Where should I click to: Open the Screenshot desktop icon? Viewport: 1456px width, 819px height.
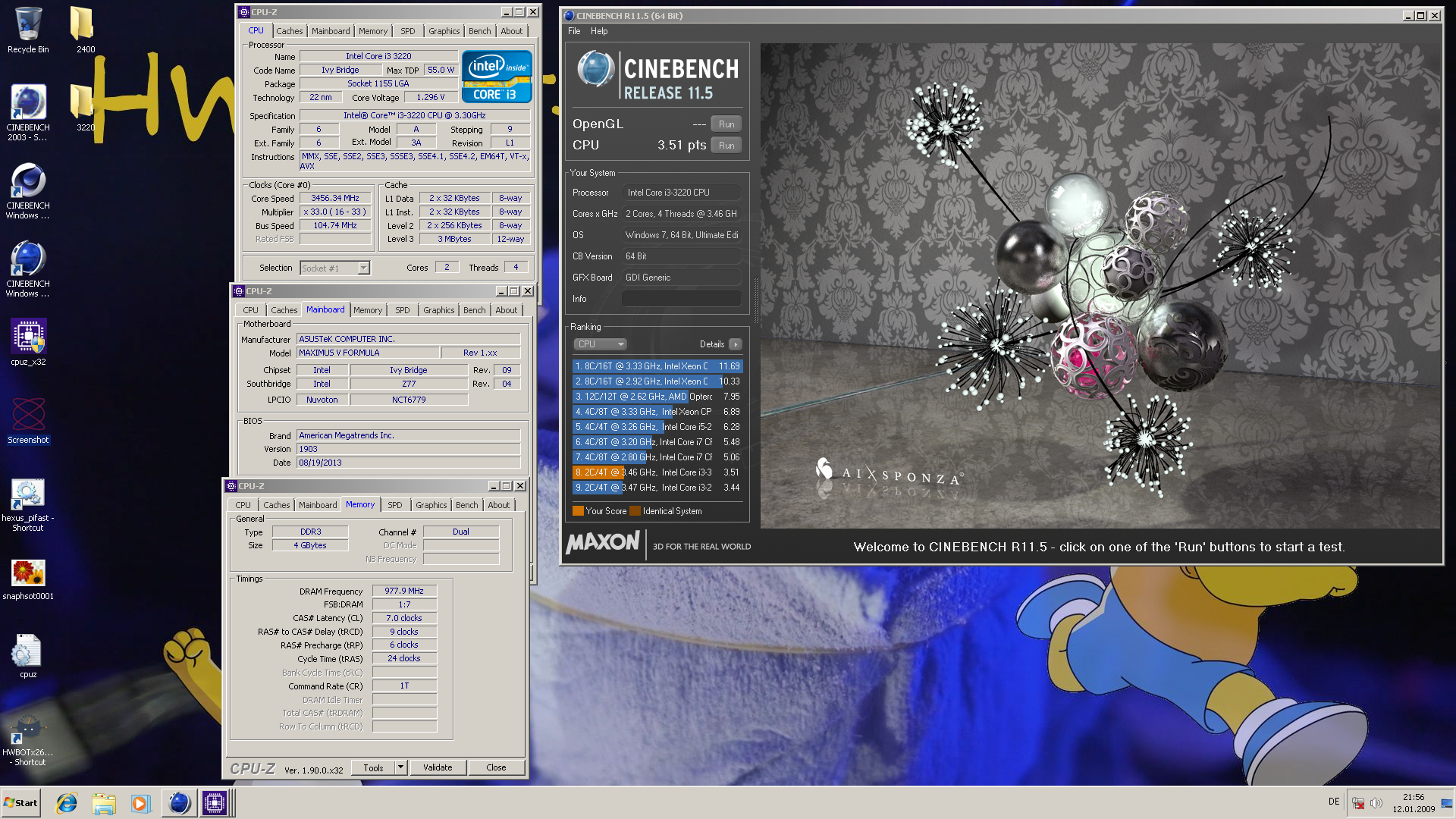pyautogui.click(x=28, y=420)
